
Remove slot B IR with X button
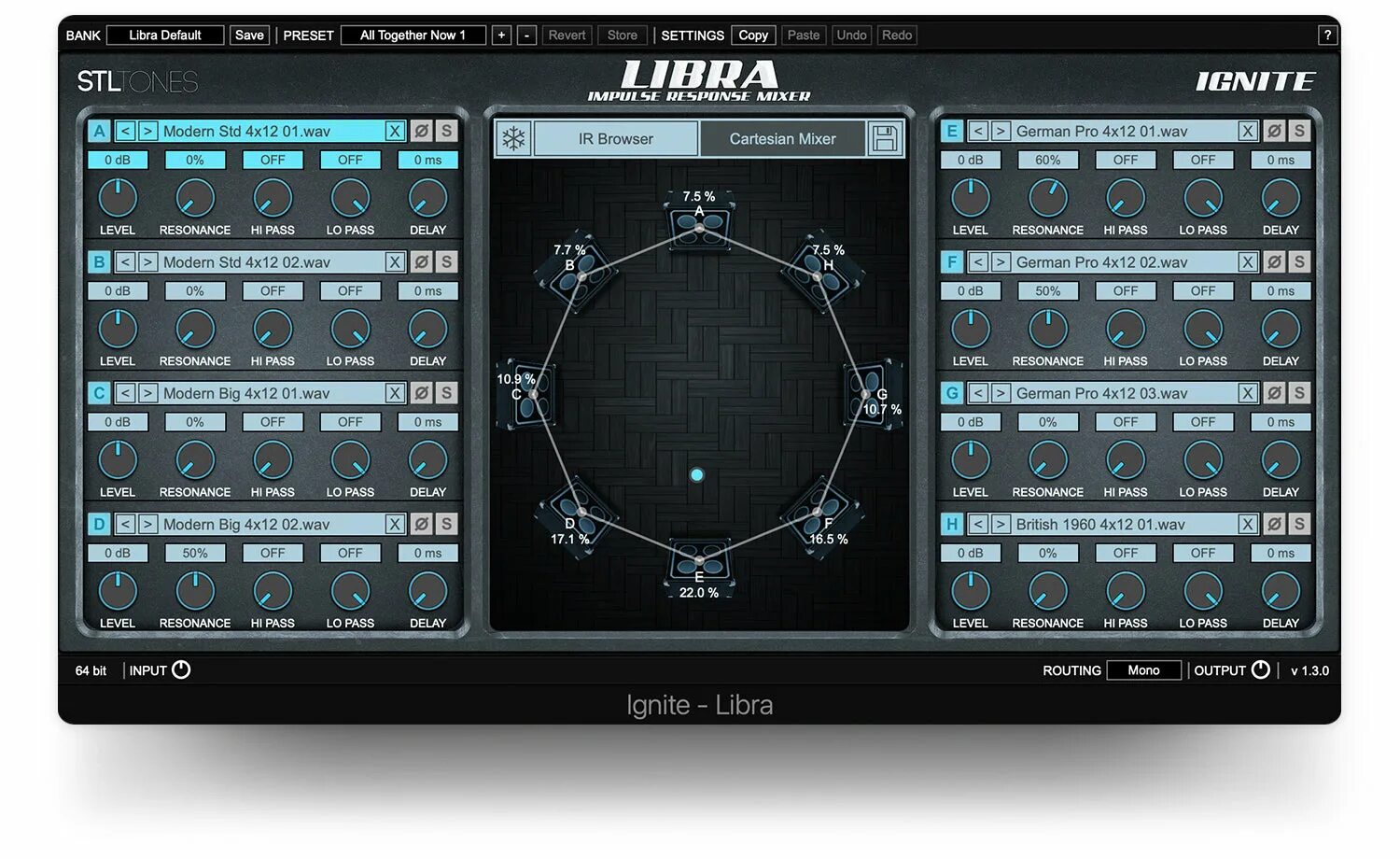(395, 262)
